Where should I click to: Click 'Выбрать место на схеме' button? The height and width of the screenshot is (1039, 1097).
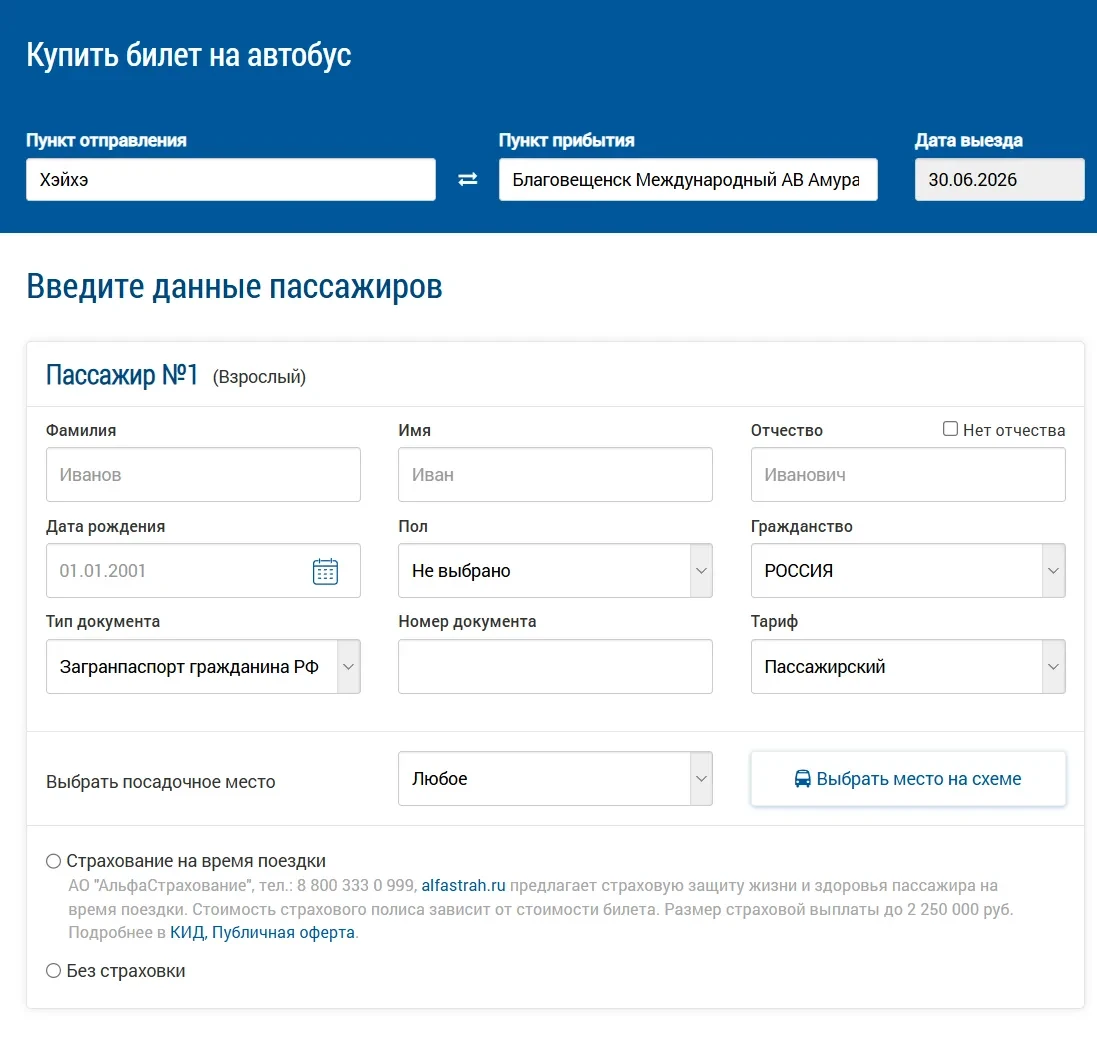coord(908,779)
